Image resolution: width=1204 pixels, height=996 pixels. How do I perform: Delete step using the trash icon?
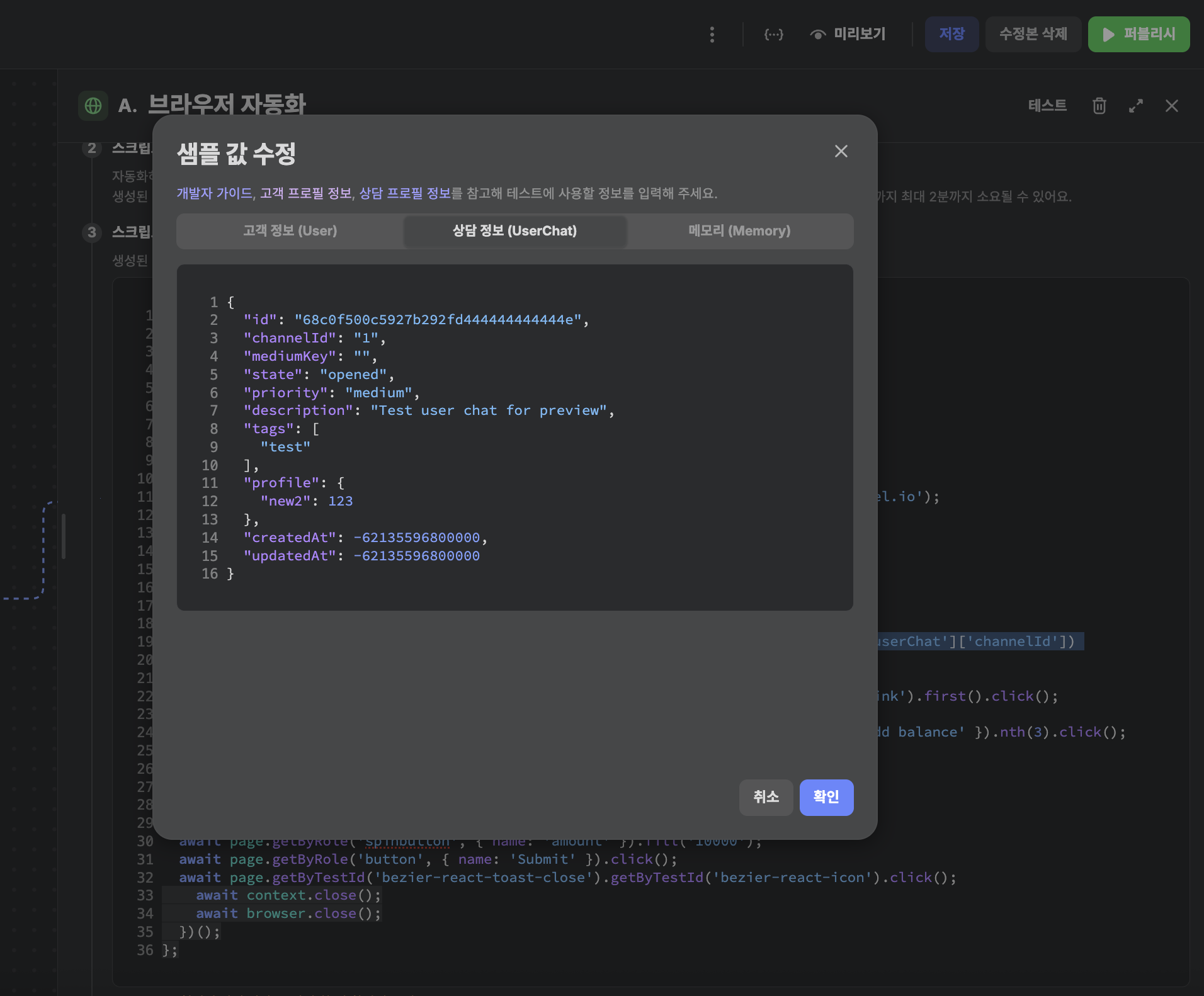[1099, 106]
